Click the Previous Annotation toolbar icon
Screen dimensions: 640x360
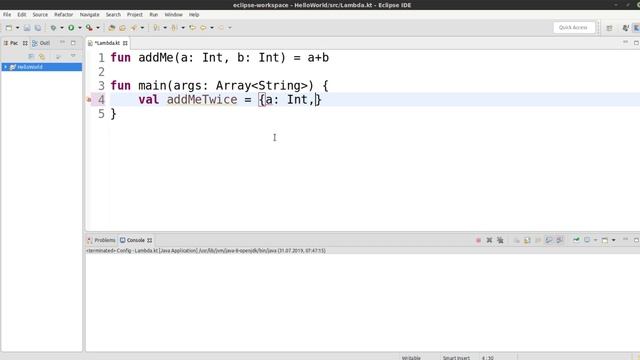click(175, 28)
